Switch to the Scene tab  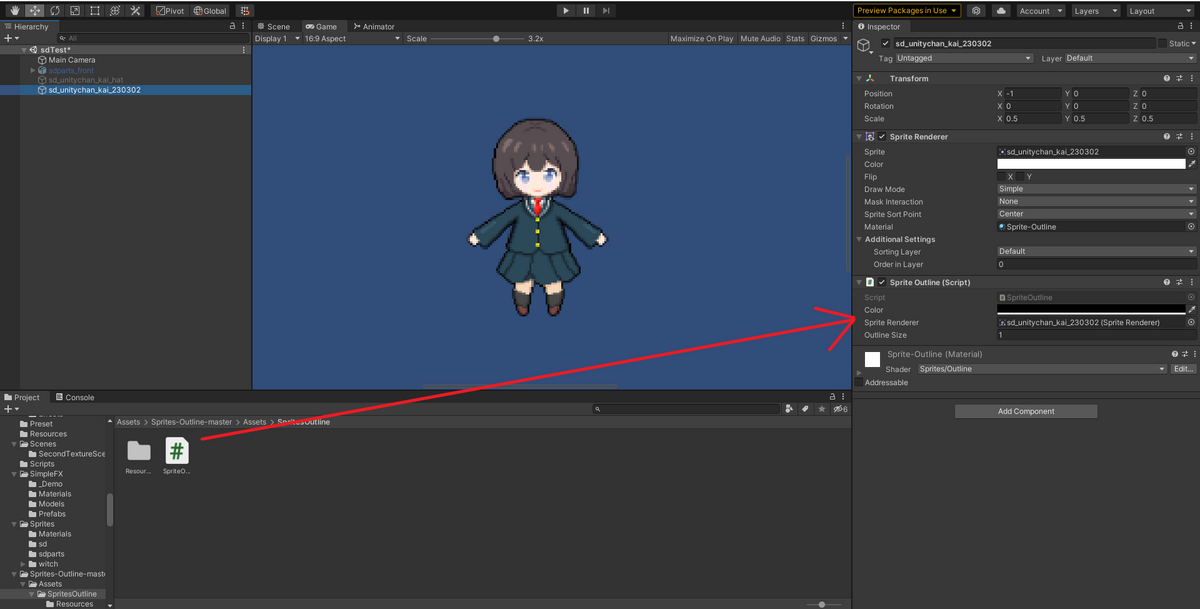pos(274,26)
